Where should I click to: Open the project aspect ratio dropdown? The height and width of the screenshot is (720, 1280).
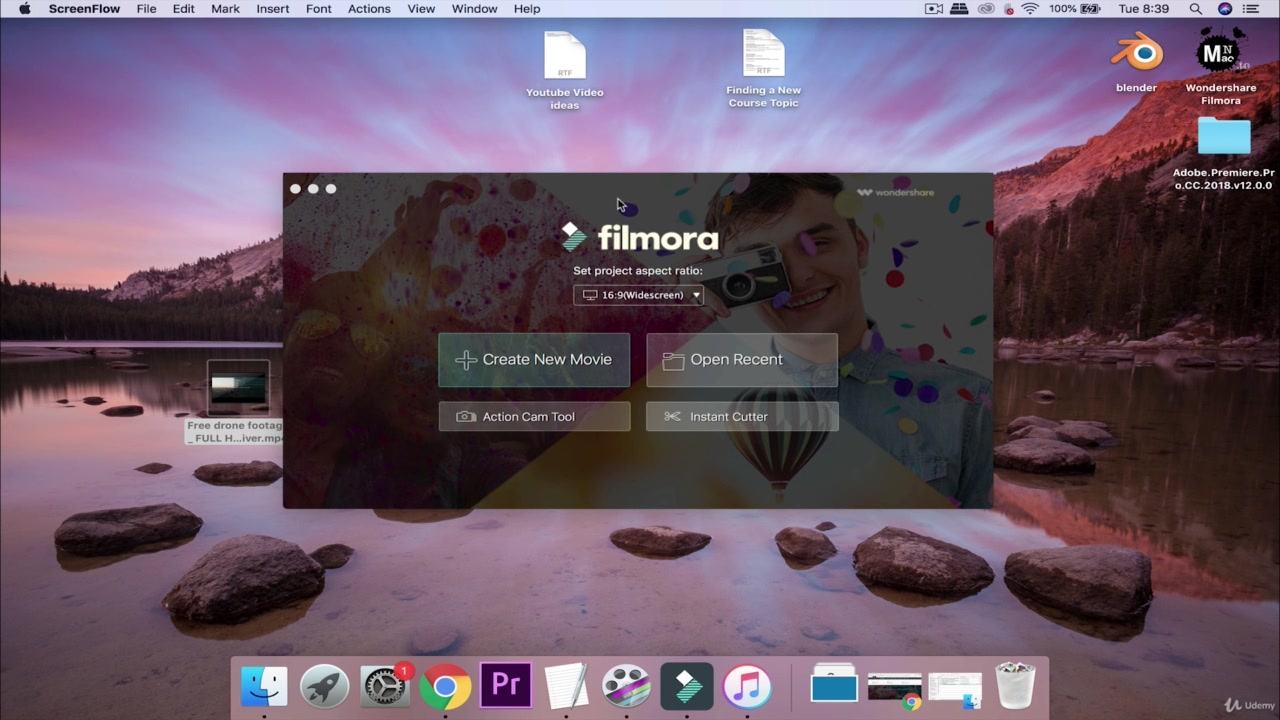click(x=639, y=295)
